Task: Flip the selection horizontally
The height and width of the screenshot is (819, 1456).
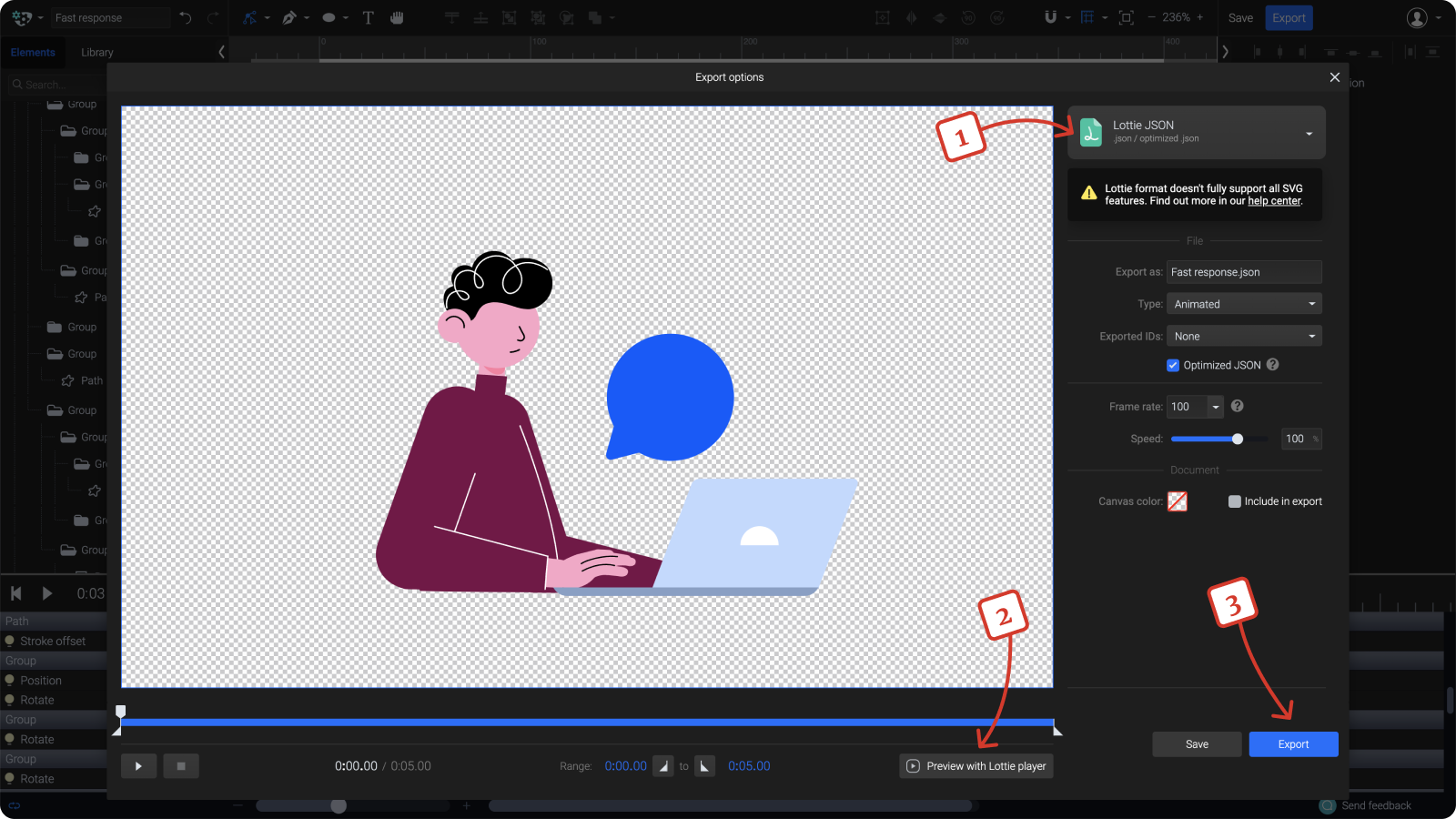Action: click(x=911, y=17)
